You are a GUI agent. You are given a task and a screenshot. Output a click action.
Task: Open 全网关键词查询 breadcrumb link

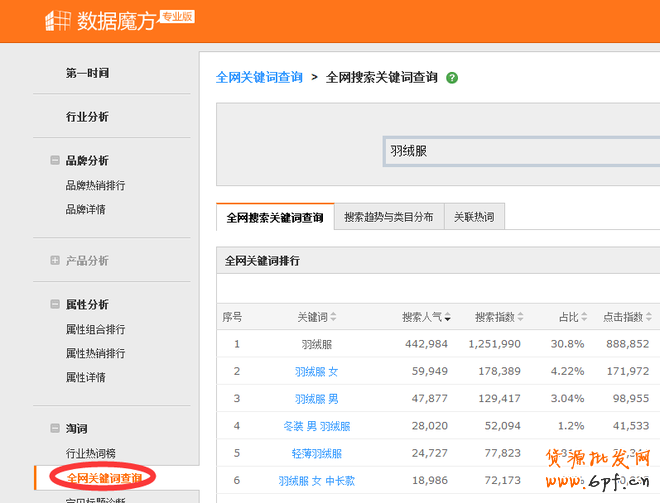[x=259, y=77]
